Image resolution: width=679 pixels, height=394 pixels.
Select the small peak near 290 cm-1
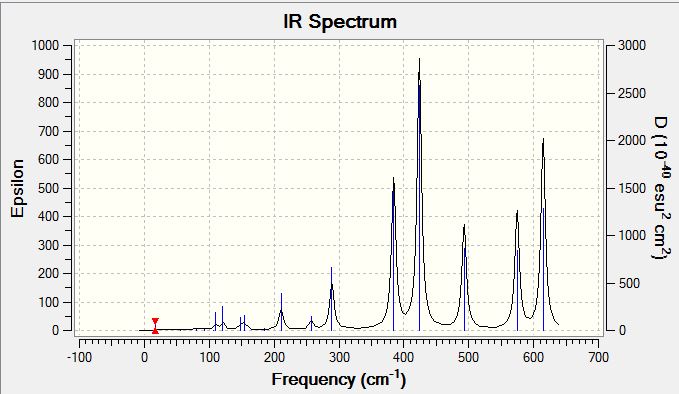tap(332, 299)
